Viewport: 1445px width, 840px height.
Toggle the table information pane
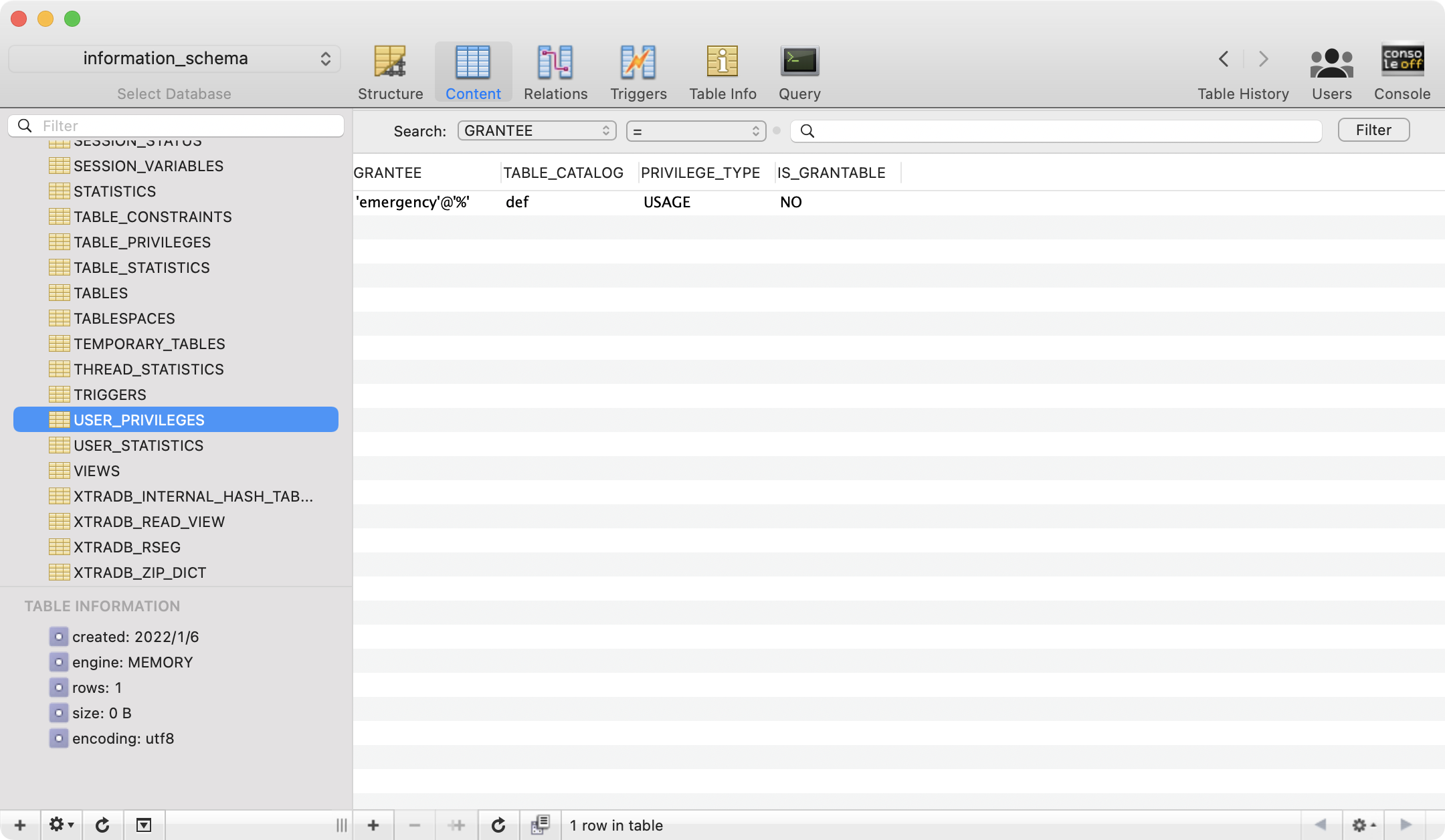[x=144, y=825]
